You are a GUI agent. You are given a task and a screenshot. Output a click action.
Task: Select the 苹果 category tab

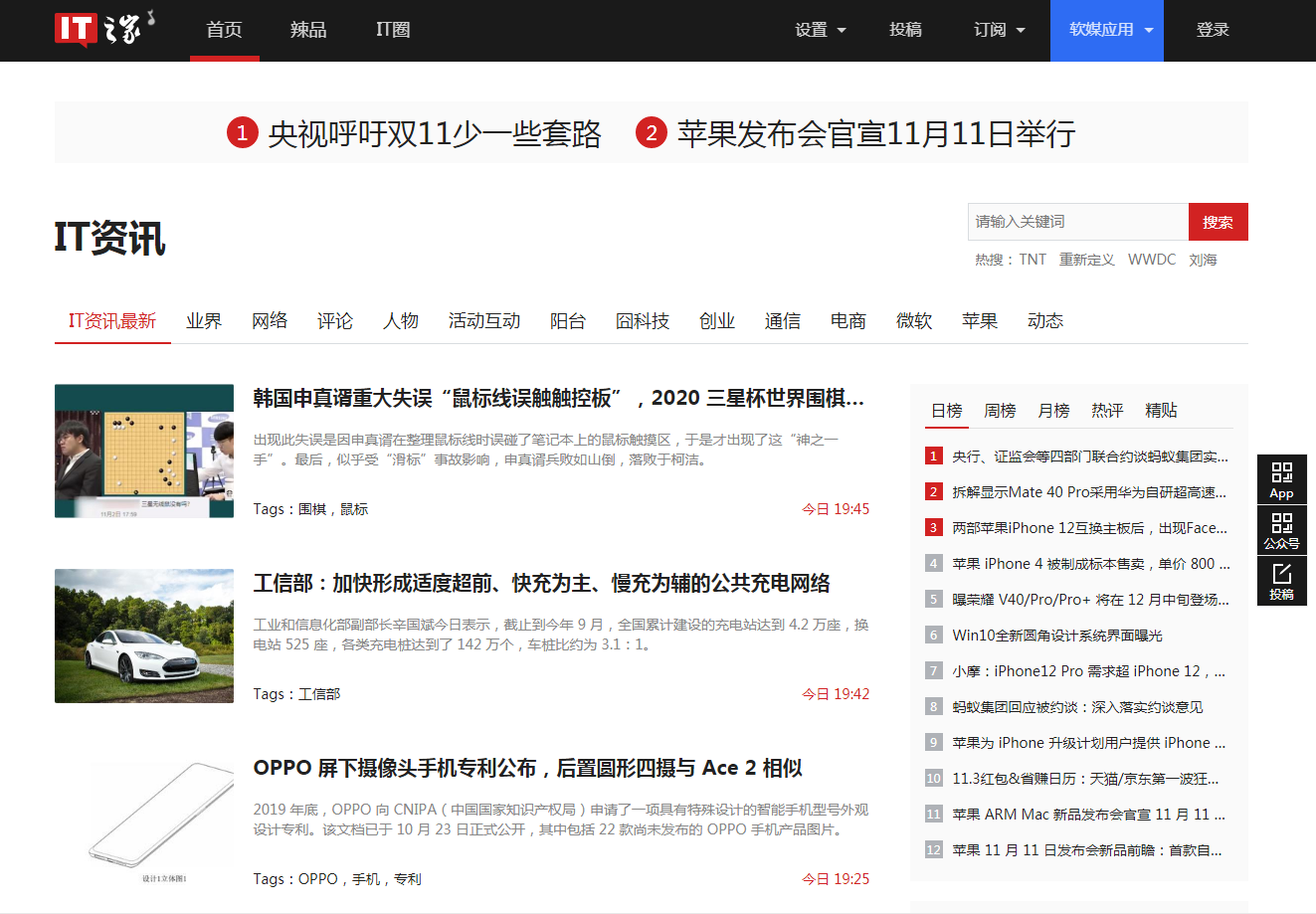point(979,321)
